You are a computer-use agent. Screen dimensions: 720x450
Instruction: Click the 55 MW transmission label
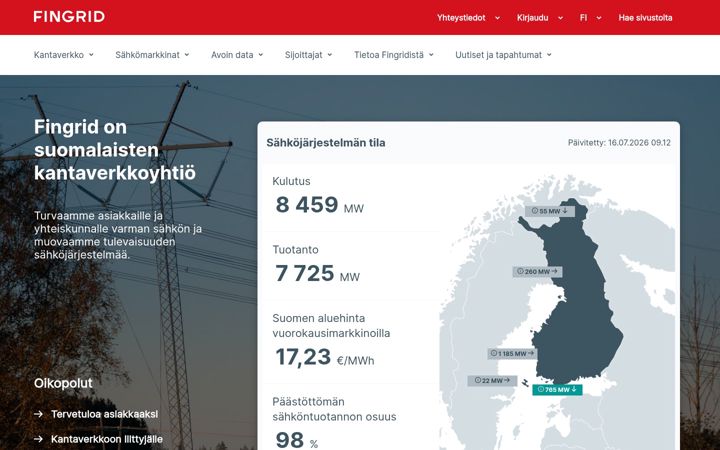tap(550, 211)
